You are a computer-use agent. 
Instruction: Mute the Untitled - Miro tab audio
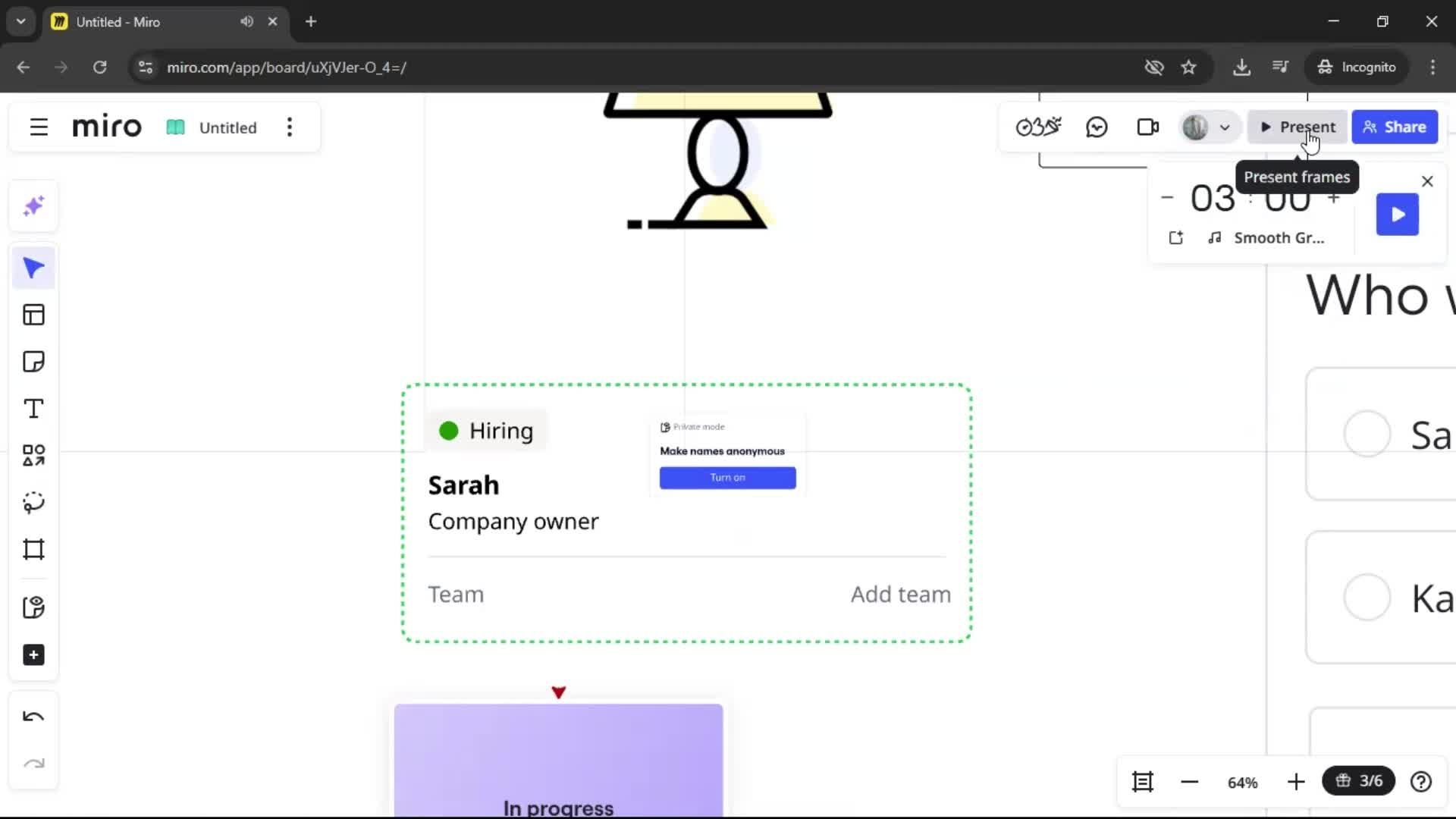point(246,21)
